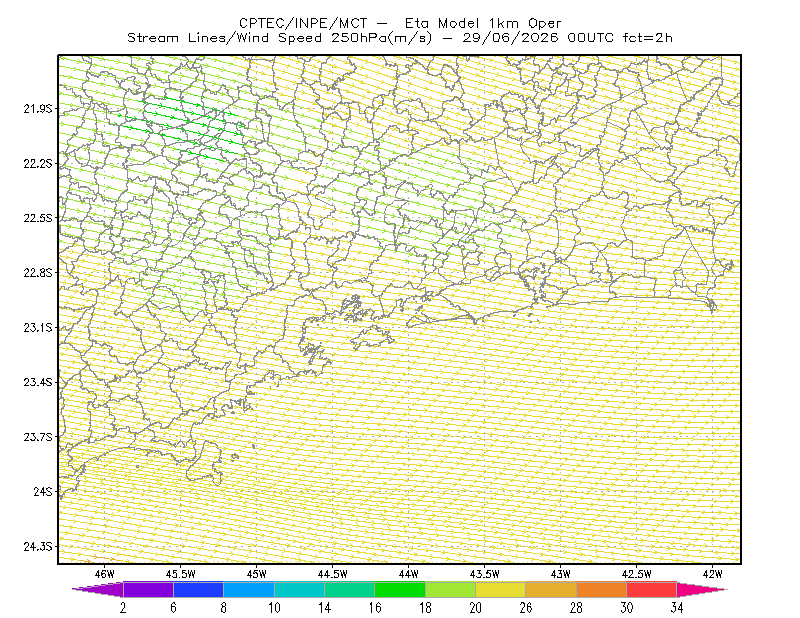Click latitude label 23.7S
This screenshot has width=800, height=618.
(x=38, y=437)
